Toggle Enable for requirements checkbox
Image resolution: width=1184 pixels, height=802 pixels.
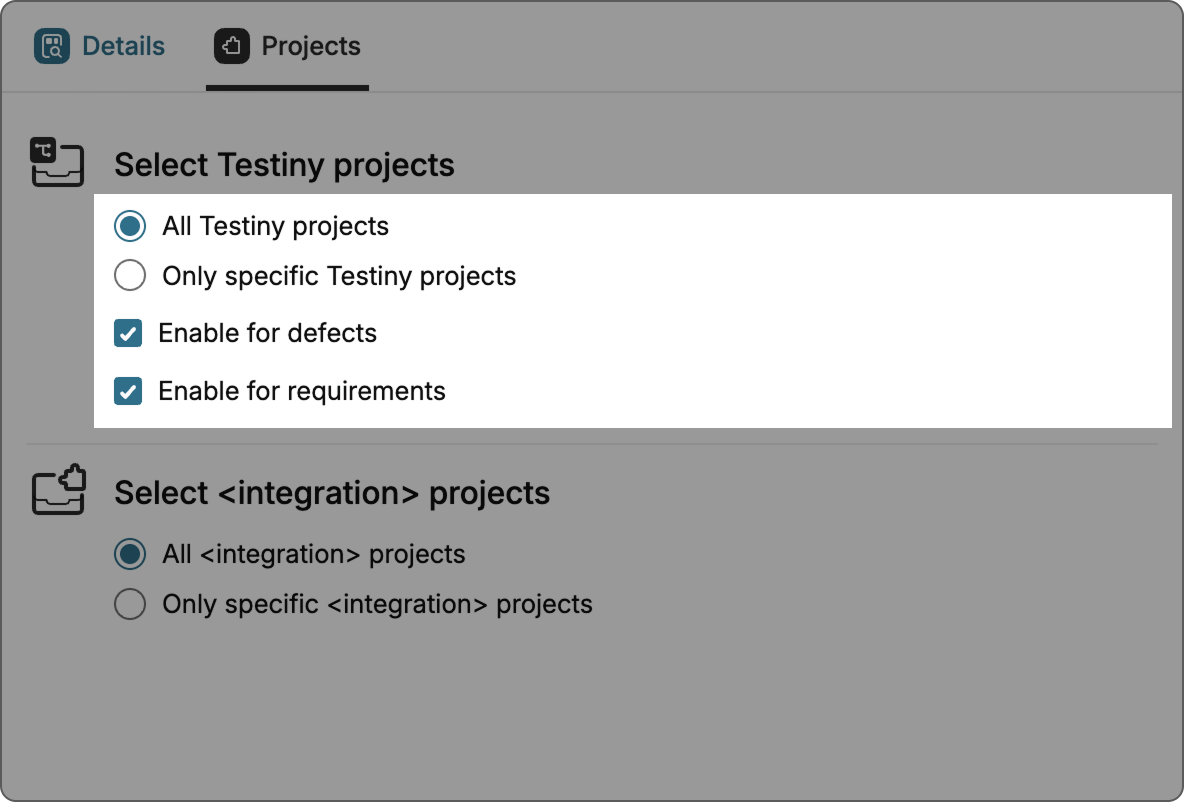point(128,390)
